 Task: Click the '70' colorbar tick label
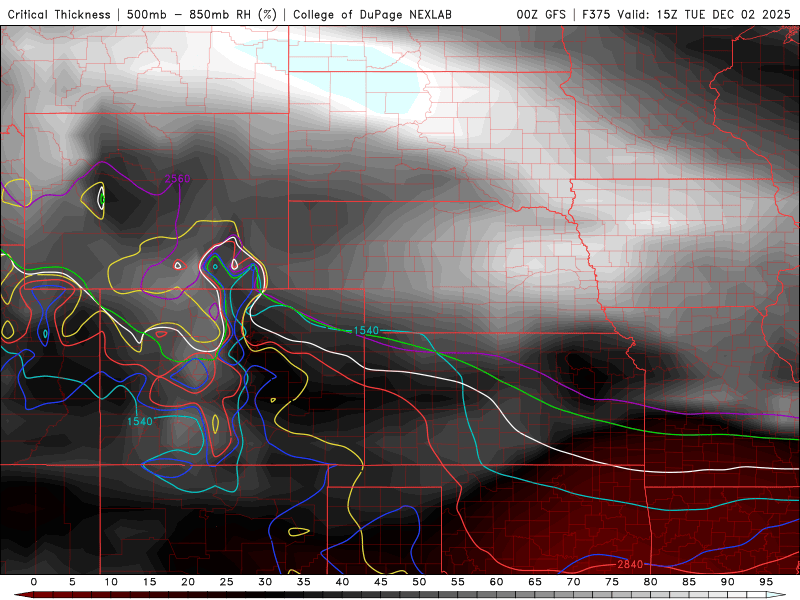pos(573,582)
